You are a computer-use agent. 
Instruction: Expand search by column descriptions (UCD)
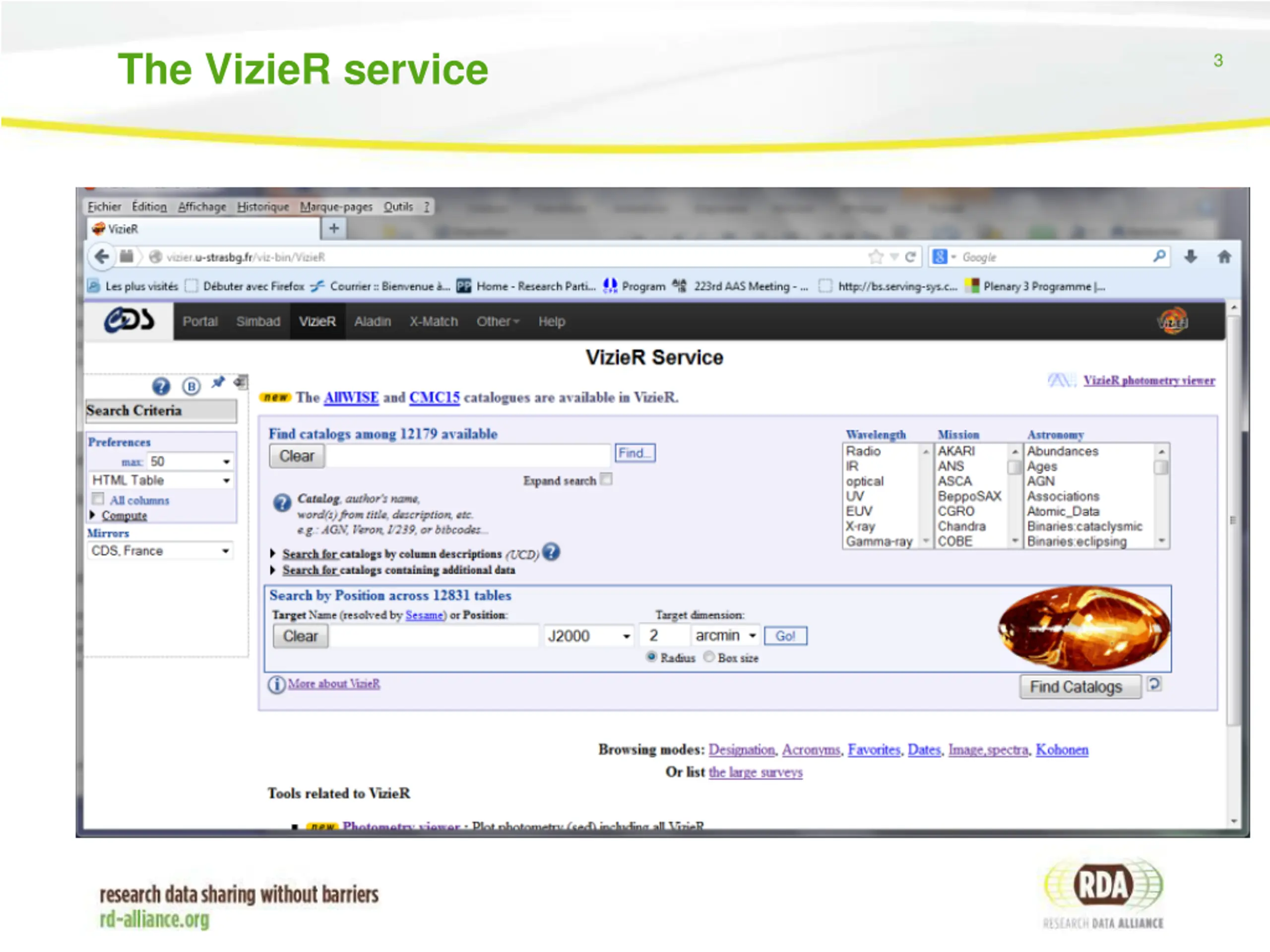coord(405,554)
